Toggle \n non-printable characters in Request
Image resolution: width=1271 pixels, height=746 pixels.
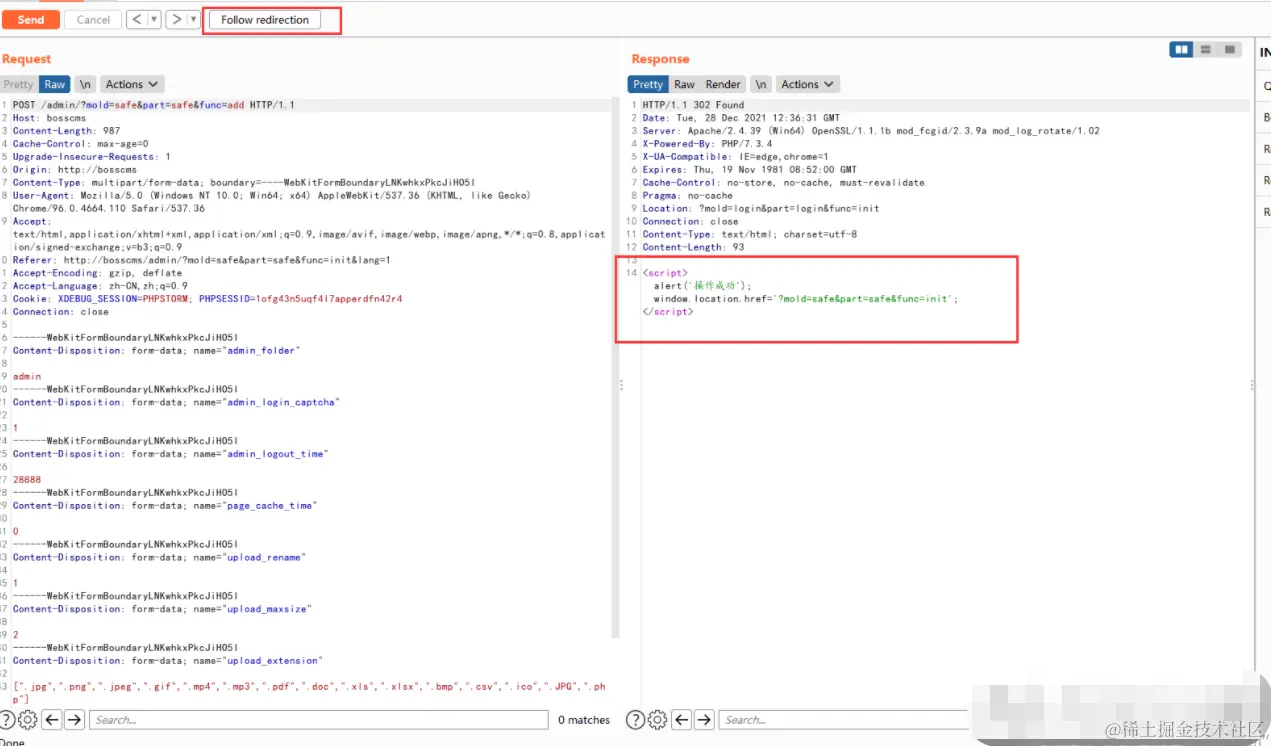(x=85, y=85)
